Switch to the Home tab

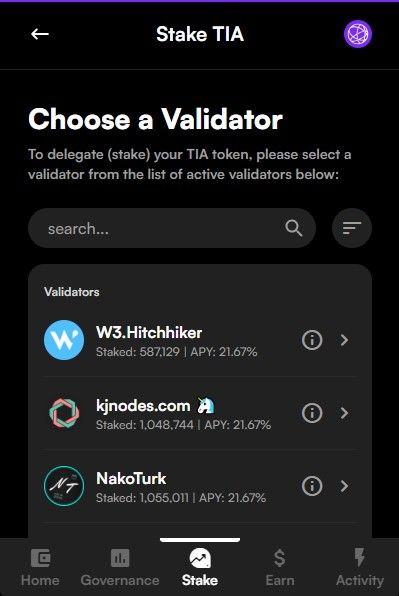pyautogui.click(x=40, y=567)
